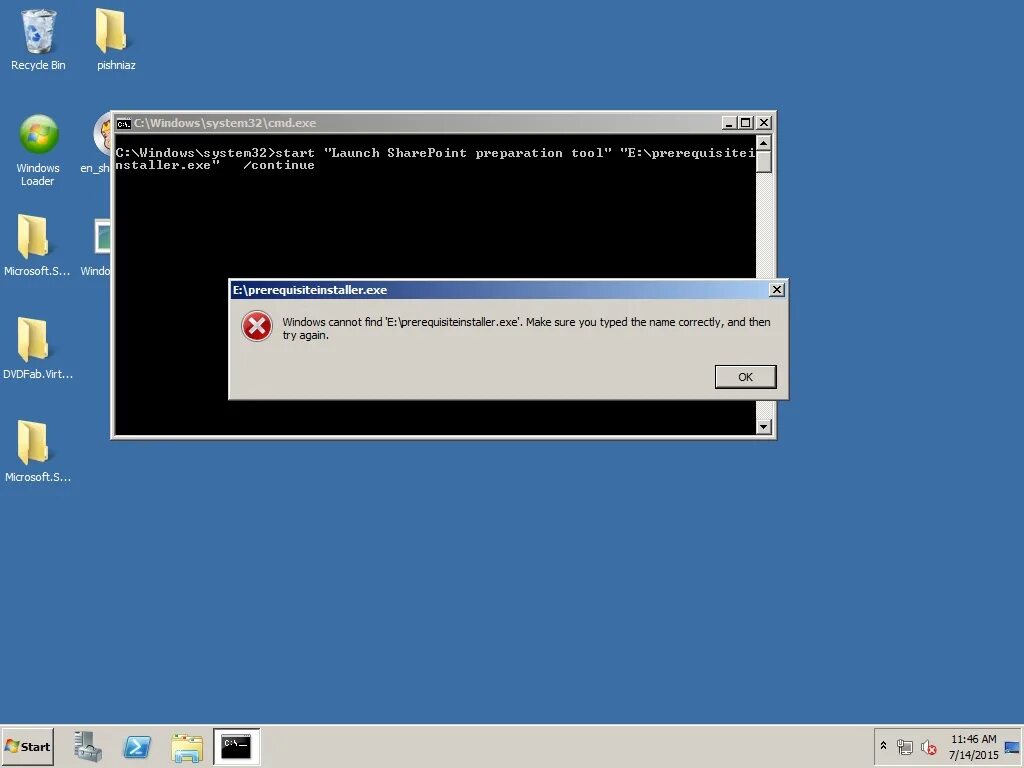Click the start command line in cmd
This screenshot has width=1024, height=768.
pos(435,159)
